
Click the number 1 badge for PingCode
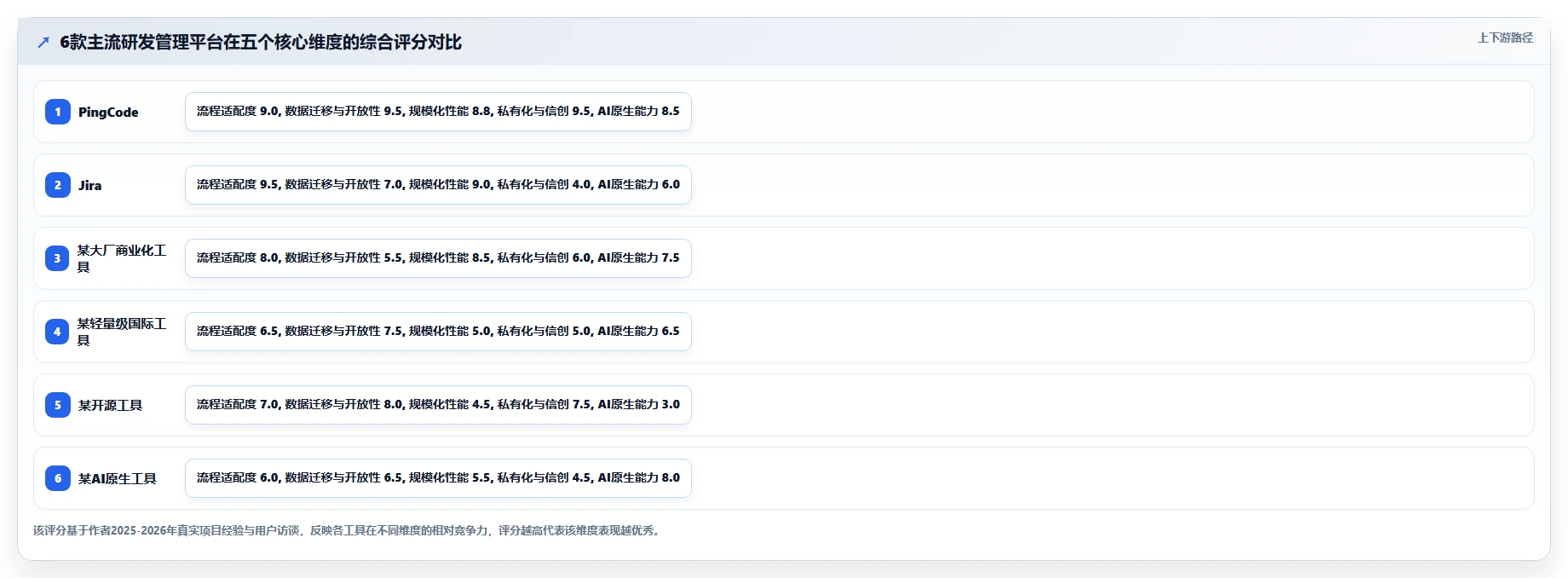click(x=58, y=112)
